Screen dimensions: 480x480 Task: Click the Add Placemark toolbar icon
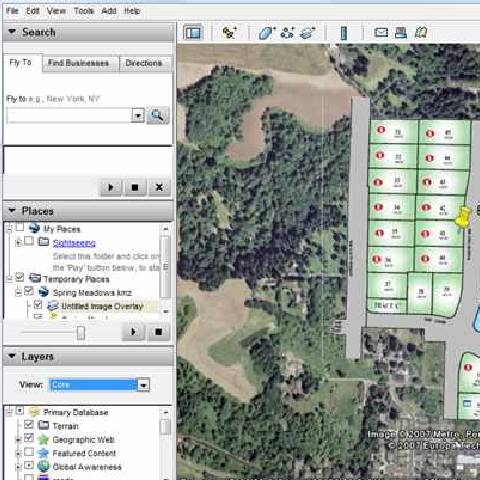click(229, 33)
